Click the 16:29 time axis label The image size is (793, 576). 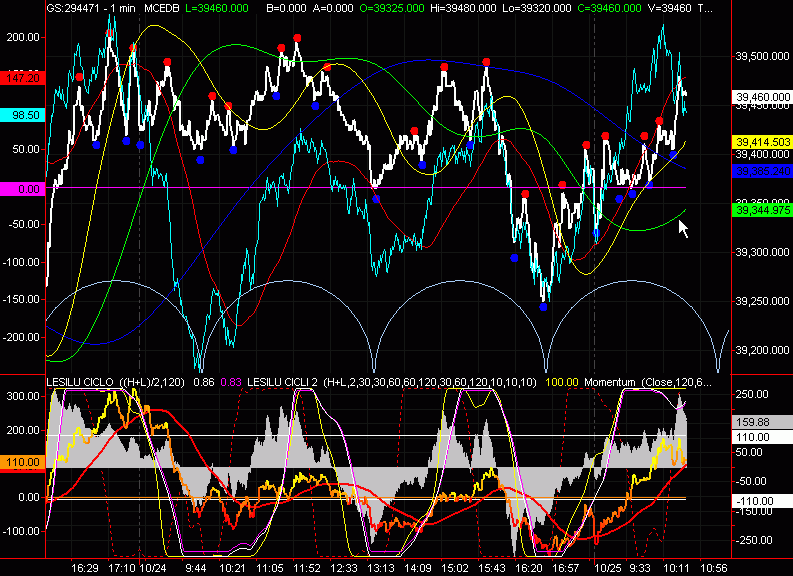pyautogui.click(x=84, y=568)
